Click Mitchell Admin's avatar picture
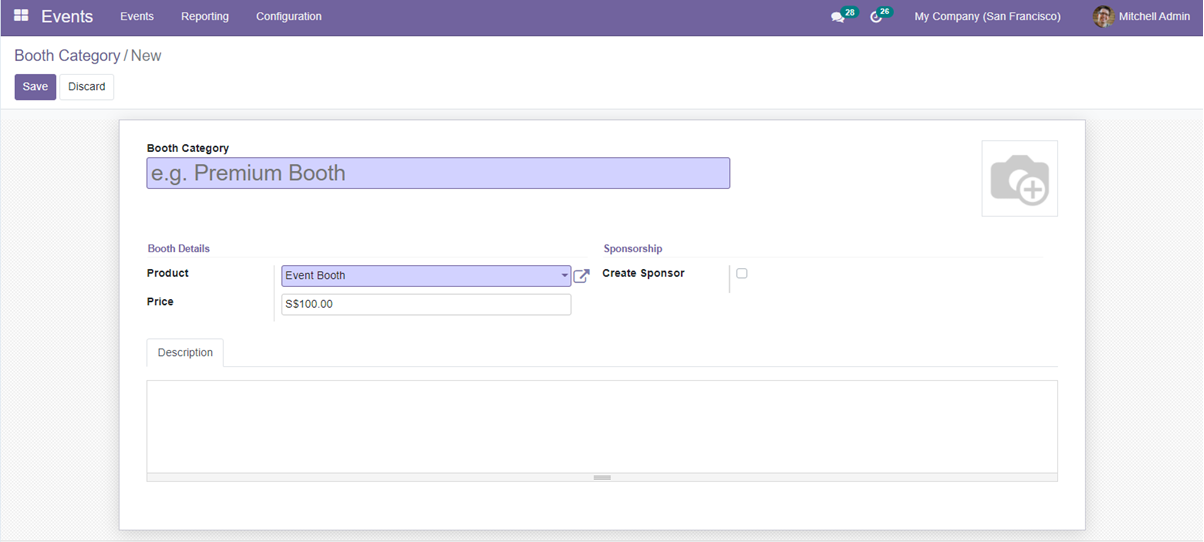Image resolution: width=1204 pixels, height=542 pixels. click(1103, 16)
